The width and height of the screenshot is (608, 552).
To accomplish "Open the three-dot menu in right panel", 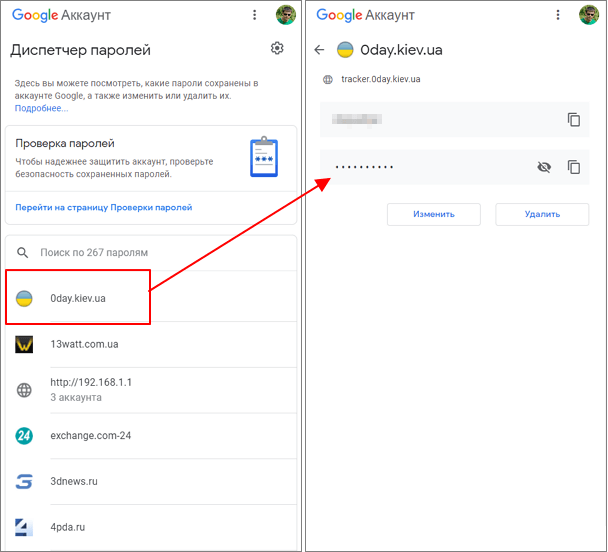I will tap(558, 15).
